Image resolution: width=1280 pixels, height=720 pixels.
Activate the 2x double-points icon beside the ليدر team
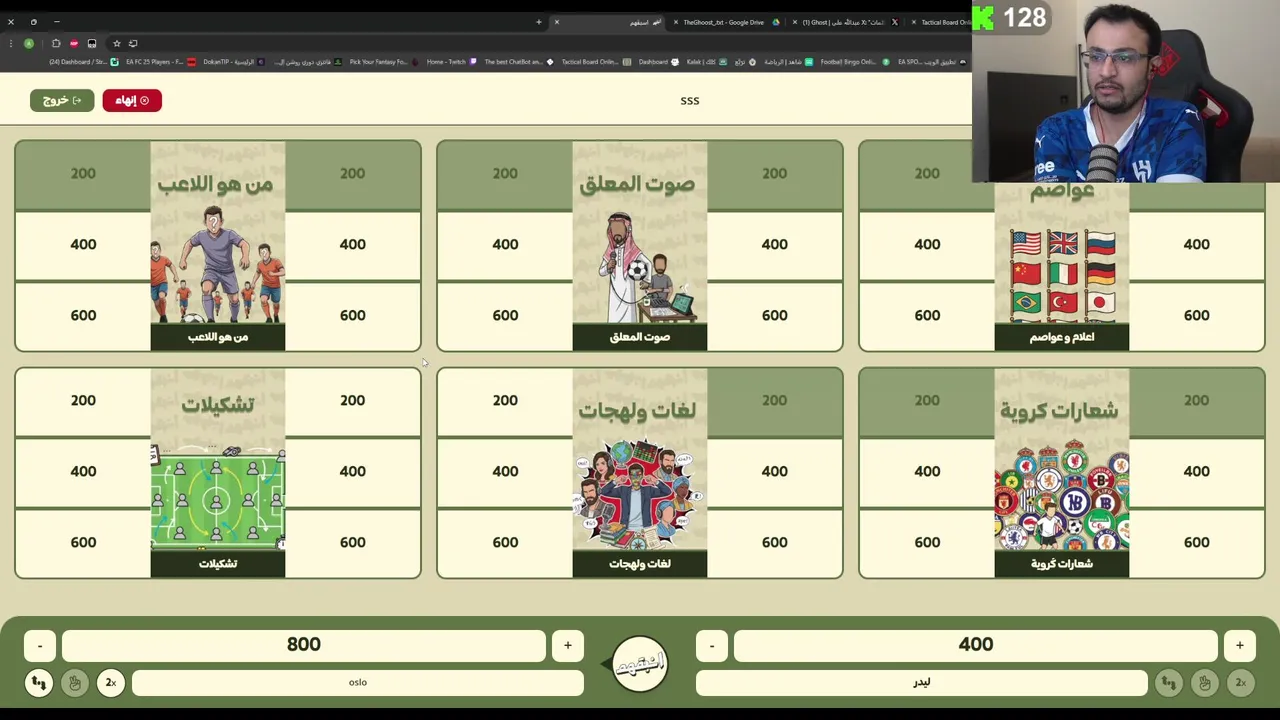tap(1240, 683)
